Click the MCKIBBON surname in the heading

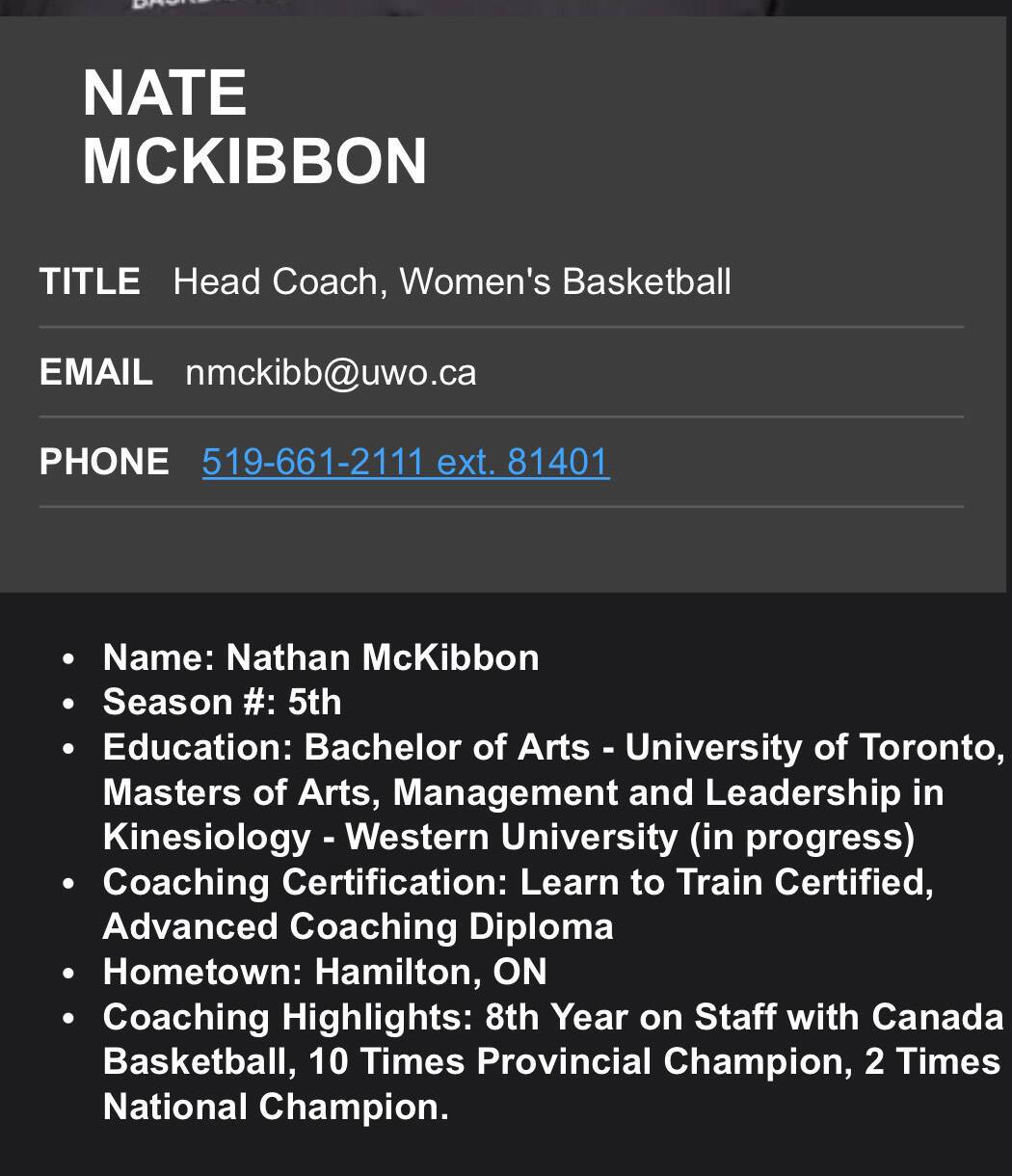[x=254, y=161]
